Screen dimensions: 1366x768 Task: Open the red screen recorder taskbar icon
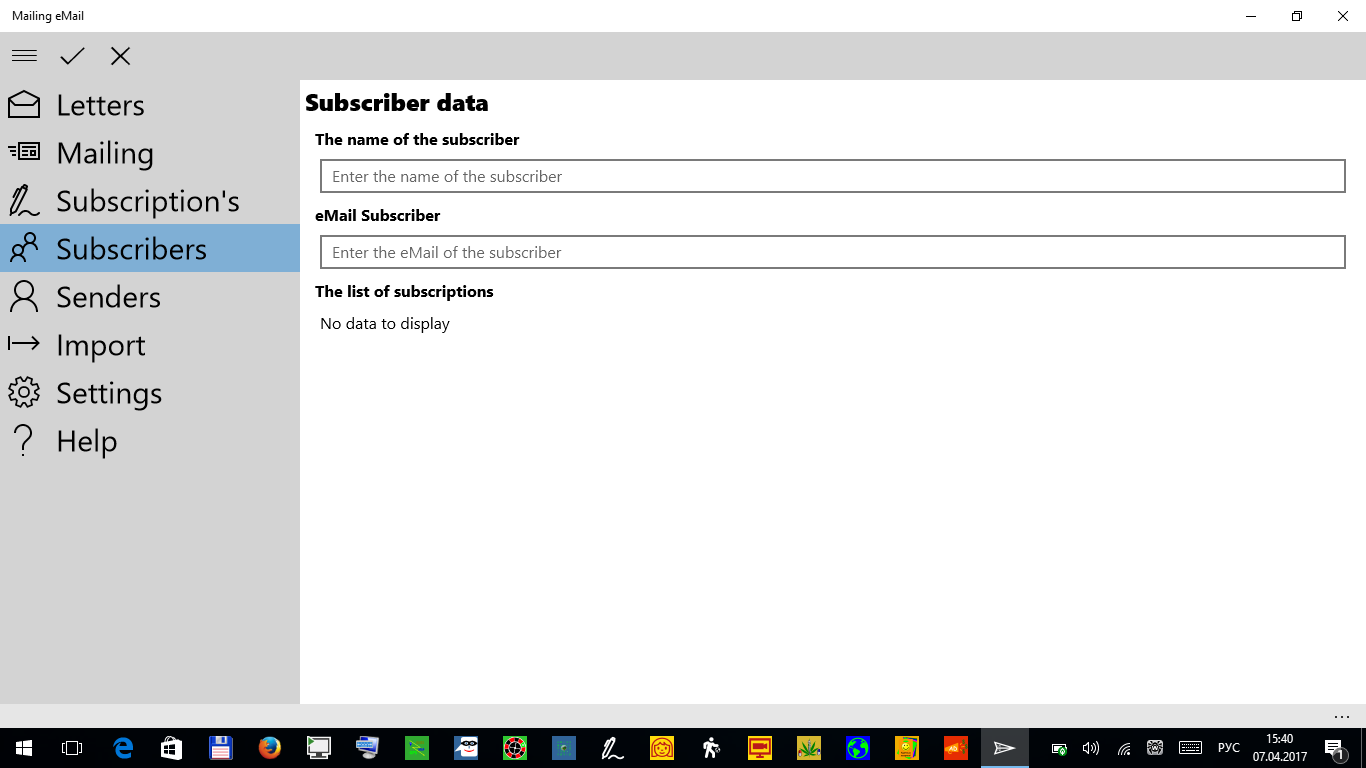(x=760, y=748)
